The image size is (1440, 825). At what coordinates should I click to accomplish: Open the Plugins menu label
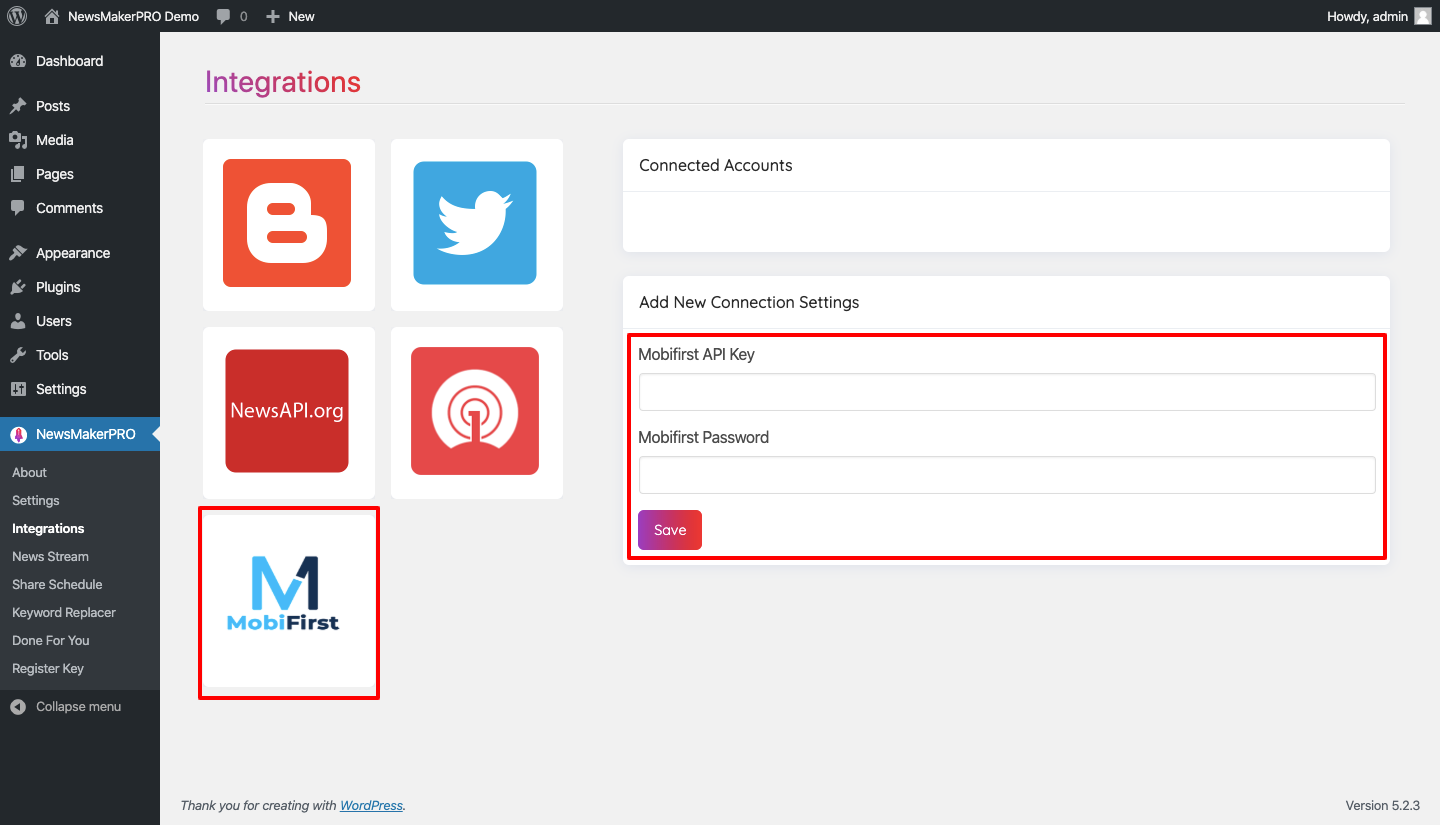tap(58, 287)
